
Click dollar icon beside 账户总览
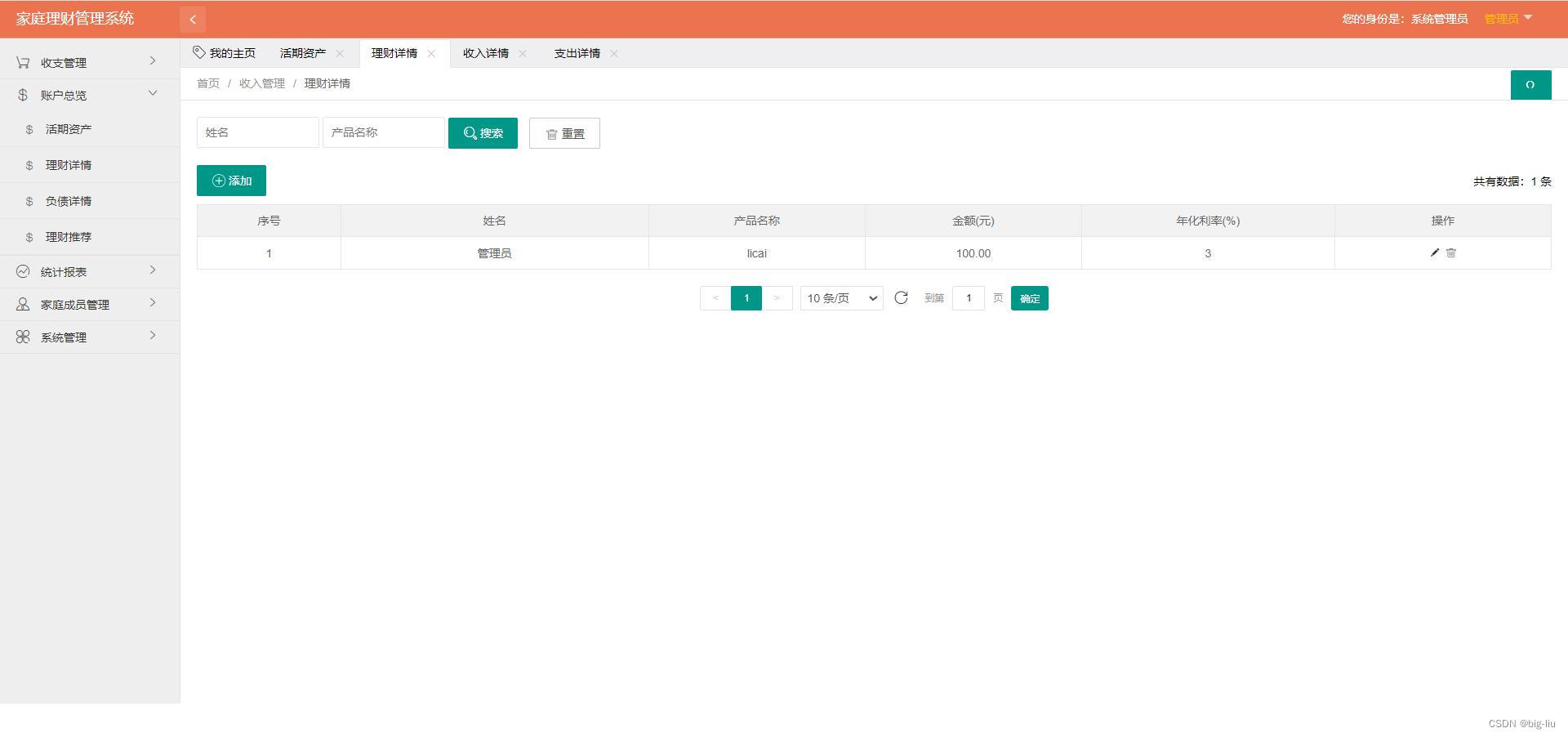23,95
